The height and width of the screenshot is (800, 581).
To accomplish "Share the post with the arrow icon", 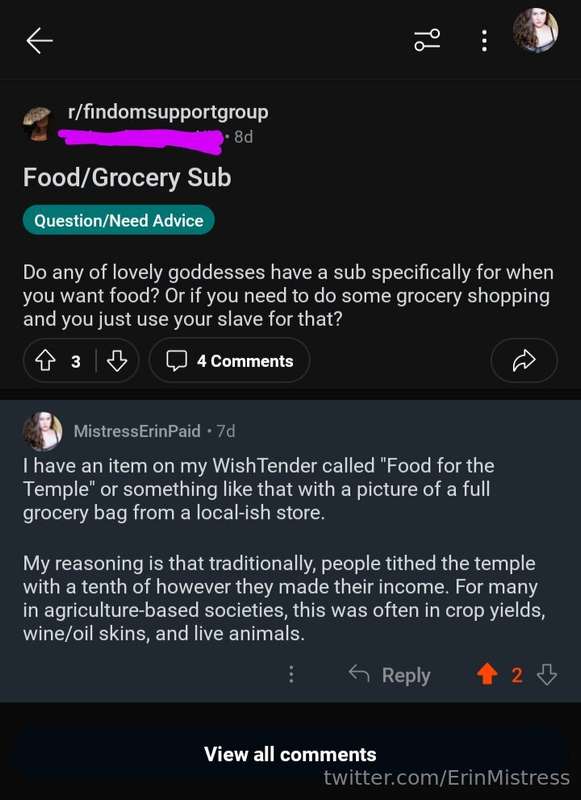I will 524,360.
